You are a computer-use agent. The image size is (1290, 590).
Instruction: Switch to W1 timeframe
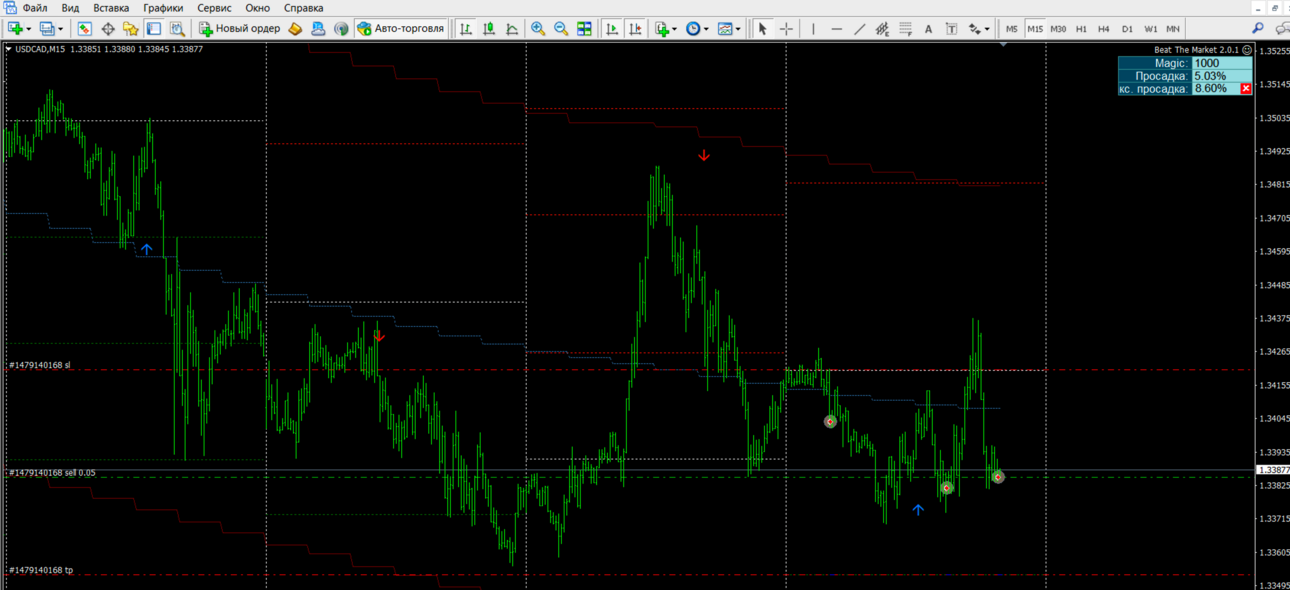point(1150,29)
